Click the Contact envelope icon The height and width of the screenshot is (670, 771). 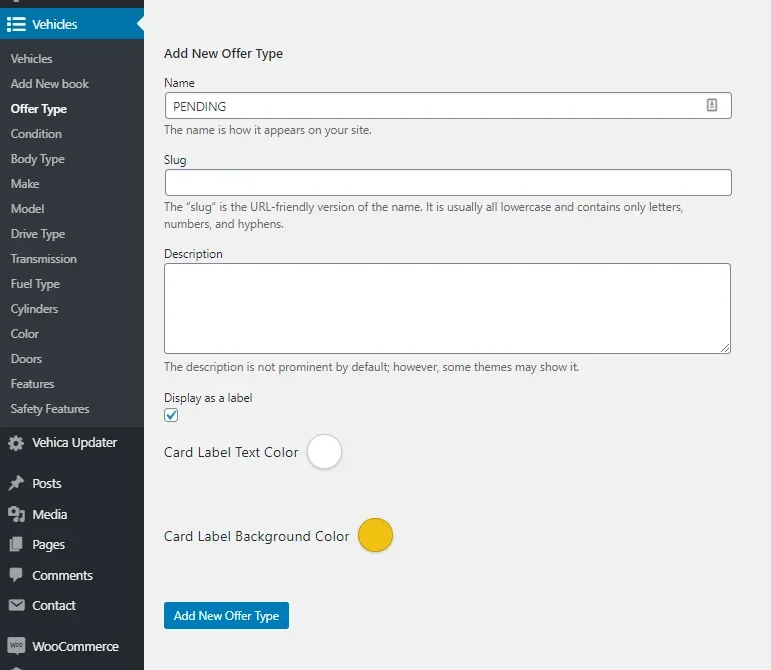click(16, 605)
